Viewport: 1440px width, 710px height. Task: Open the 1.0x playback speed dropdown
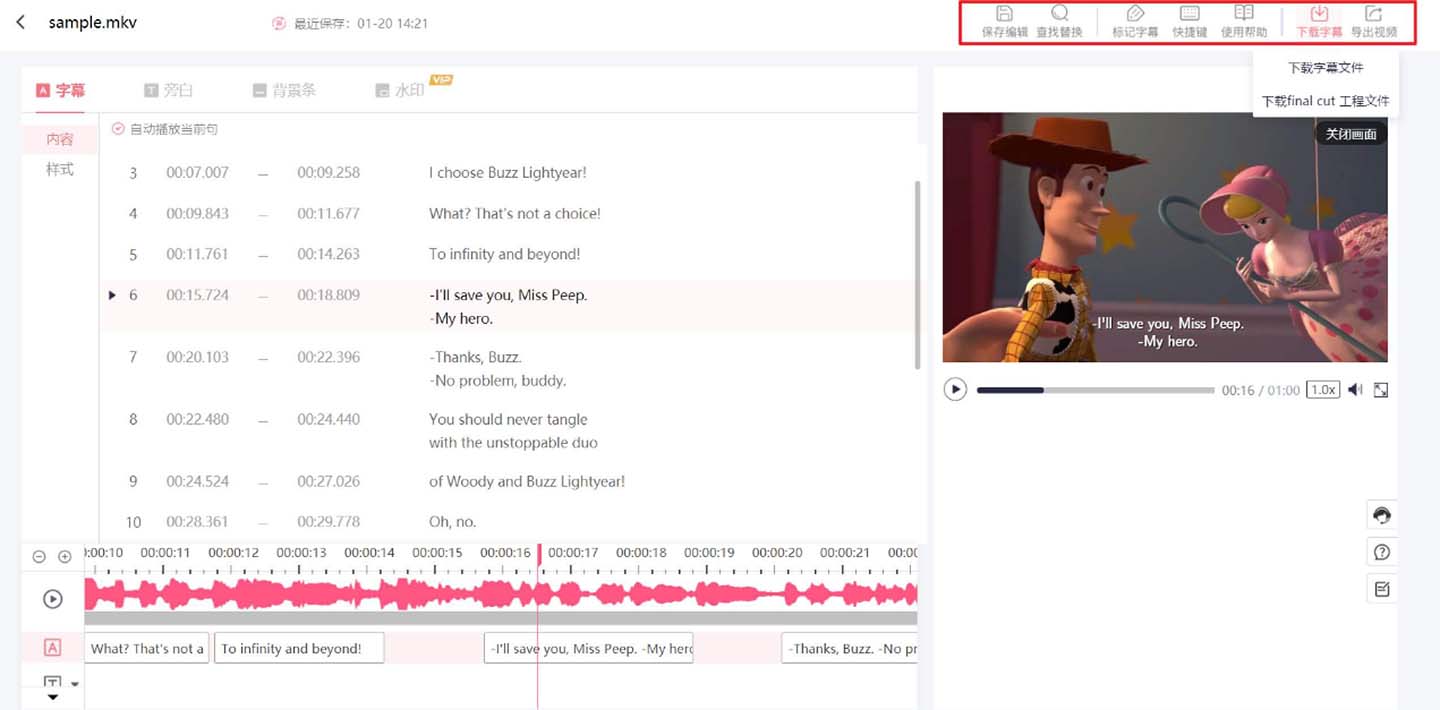[x=1323, y=390]
